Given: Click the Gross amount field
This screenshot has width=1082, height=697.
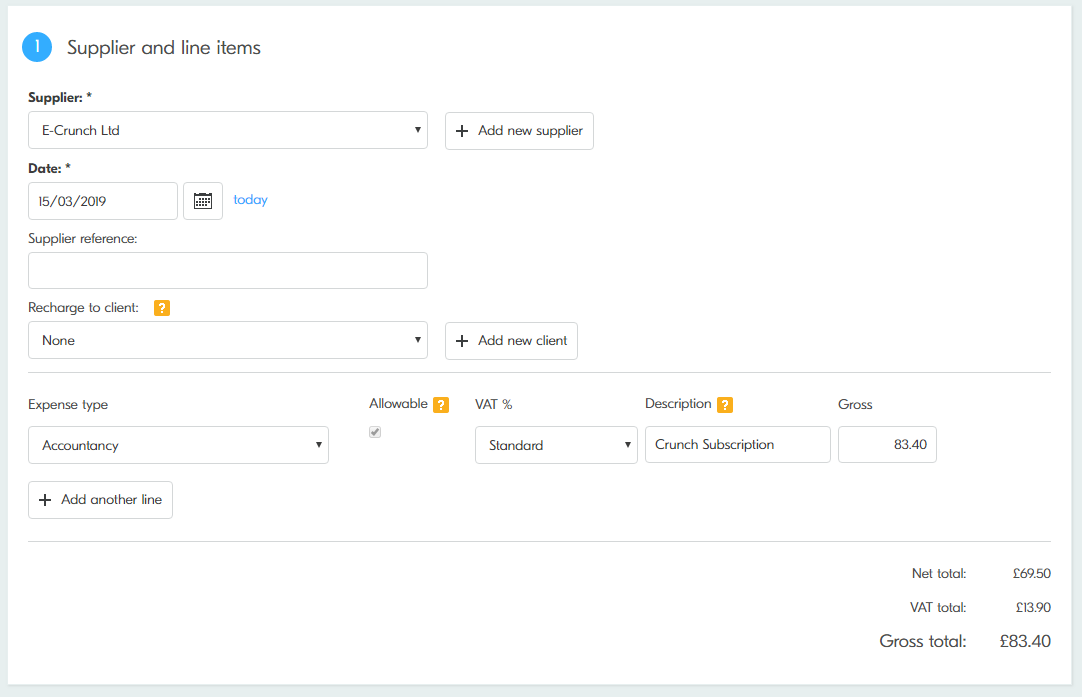Looking at the screenshot, I should [x=887, y=445].
